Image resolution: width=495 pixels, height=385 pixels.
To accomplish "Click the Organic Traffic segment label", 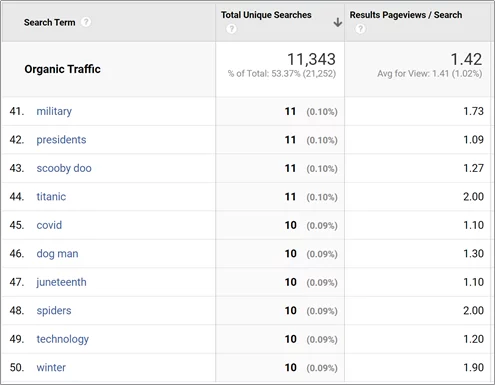I will (62, 69).
